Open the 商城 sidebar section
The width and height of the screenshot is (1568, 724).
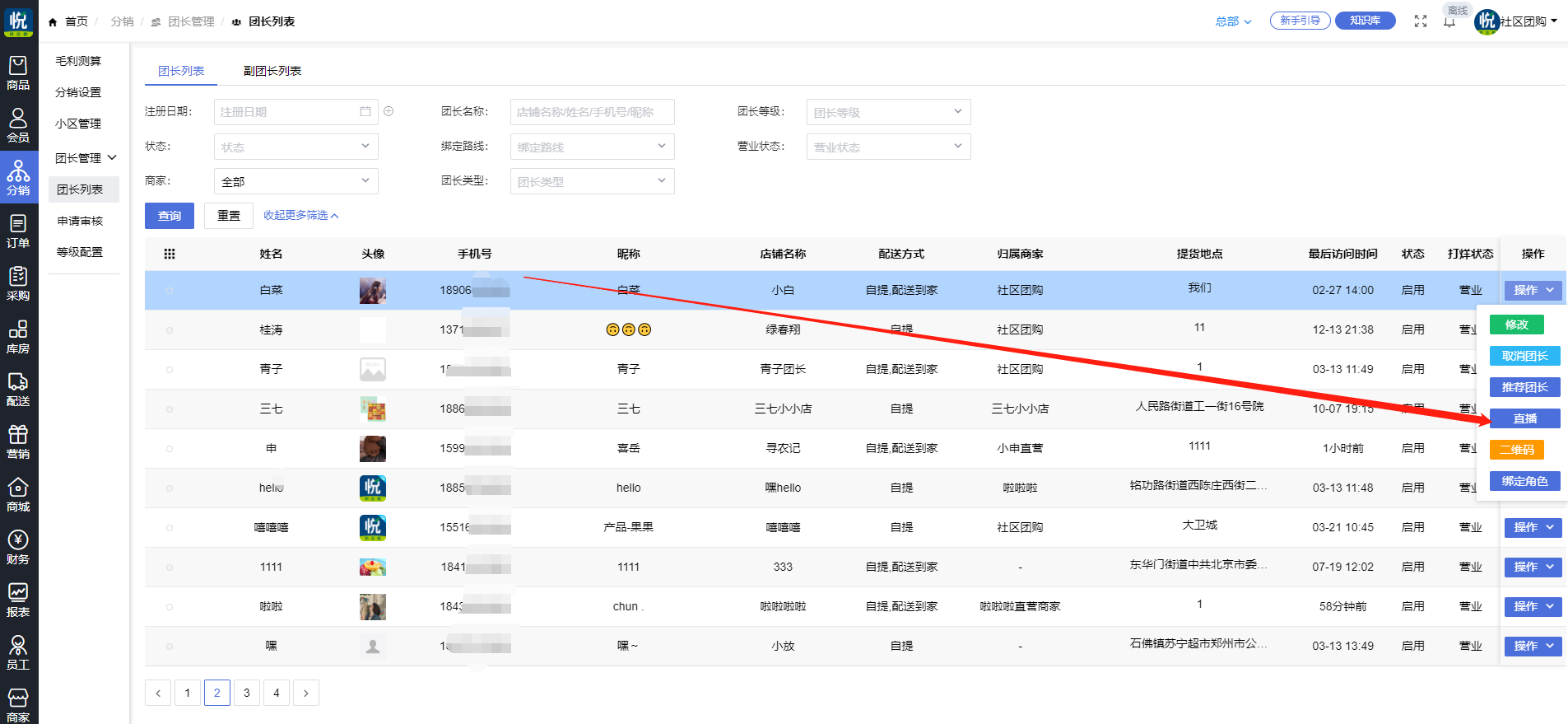[18, 495]
